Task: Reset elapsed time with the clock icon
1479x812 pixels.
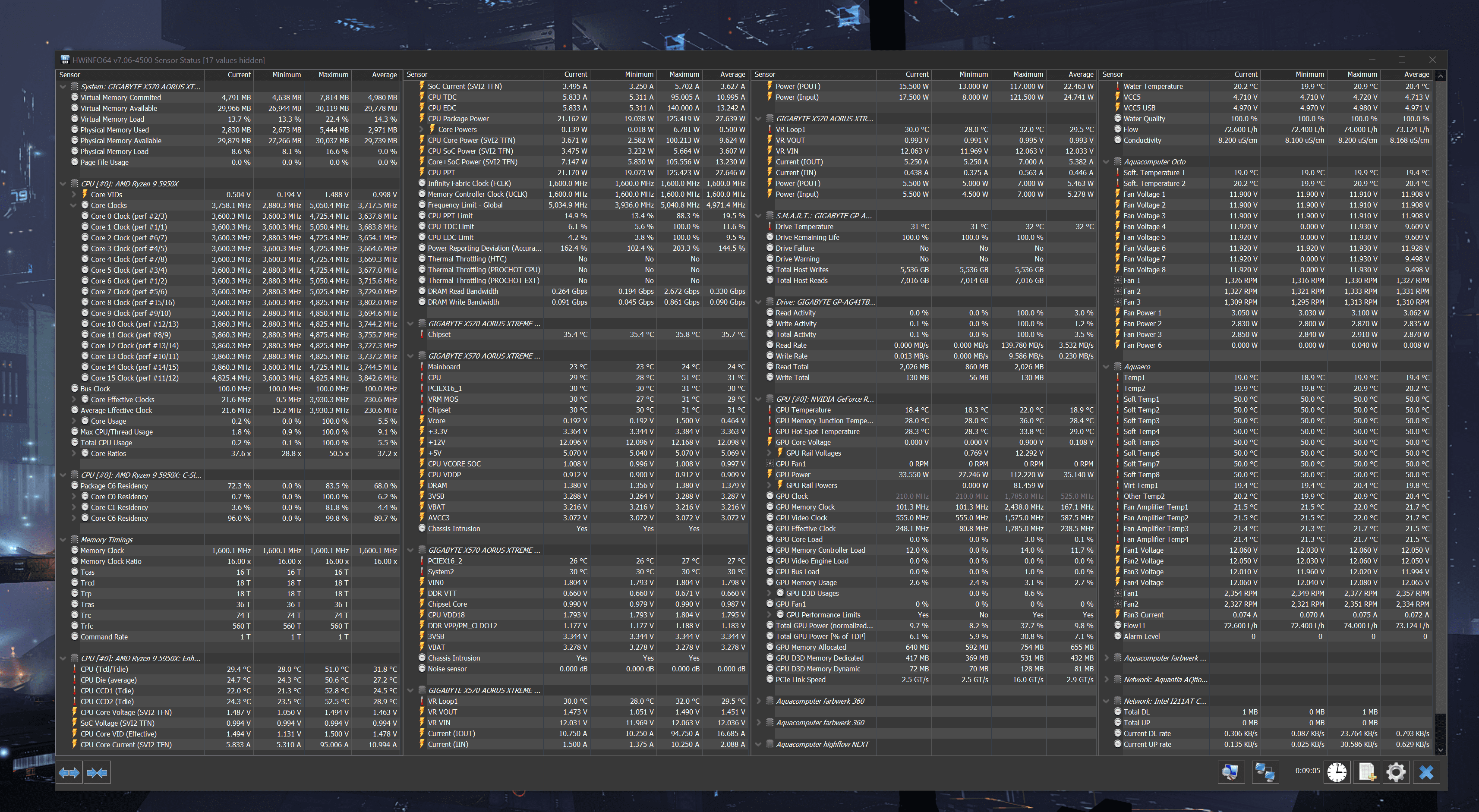Action: pos(1337,772)
